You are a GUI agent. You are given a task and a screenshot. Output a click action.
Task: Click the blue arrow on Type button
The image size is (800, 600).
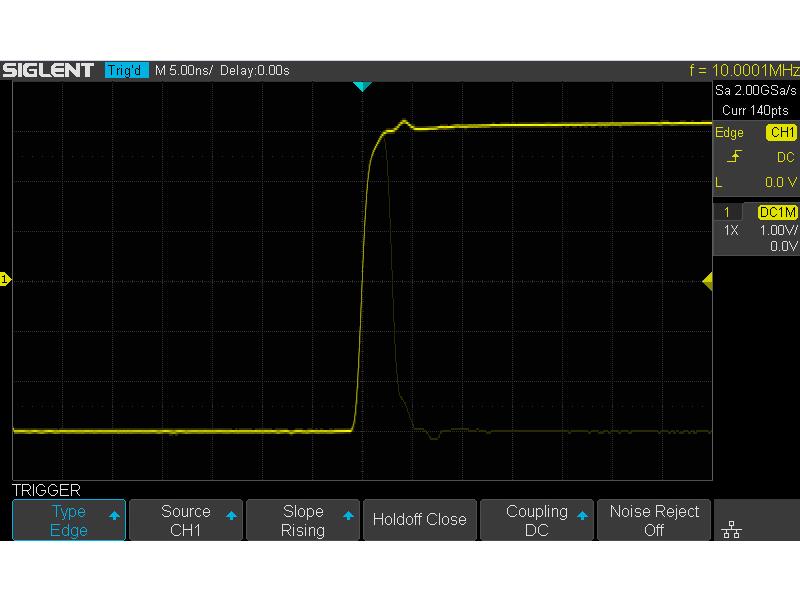coord(114,515)
